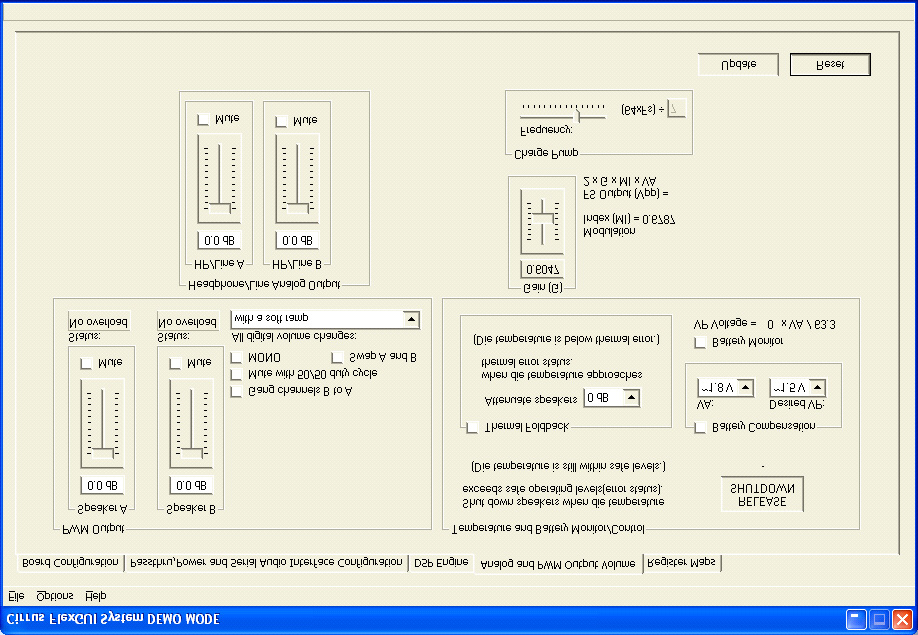This screenshot has width=918, height=635.
Task: Open the digital volume soft ramp dropdown
Action: pyautogui.click(x=412, y=319)
